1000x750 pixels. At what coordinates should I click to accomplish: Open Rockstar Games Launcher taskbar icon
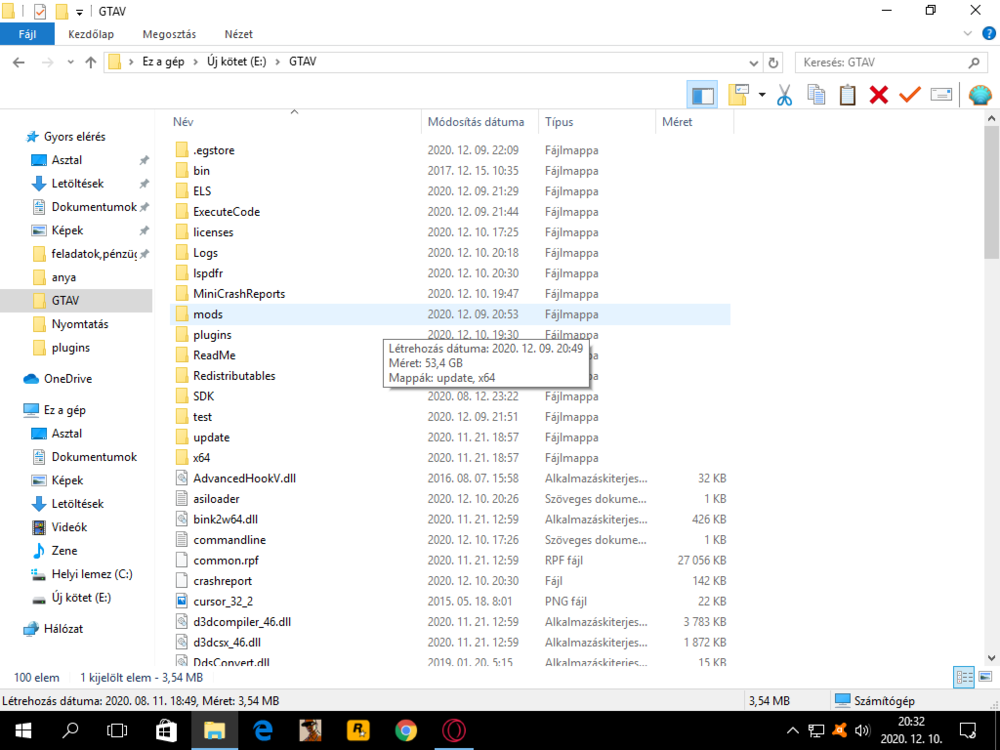coord(358,731)
